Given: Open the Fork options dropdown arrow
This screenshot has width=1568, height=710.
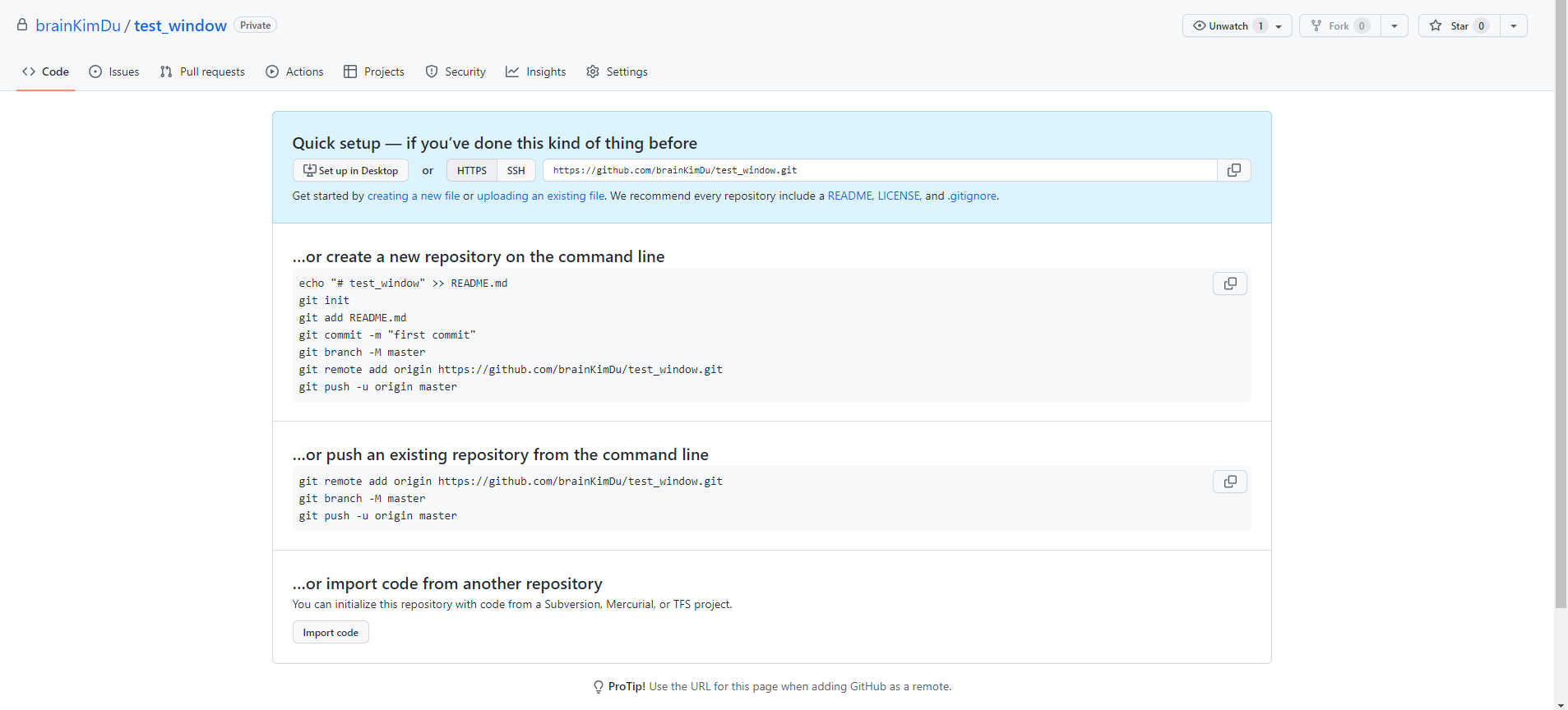Looking at the screenshot, I should click(1395, 25).
